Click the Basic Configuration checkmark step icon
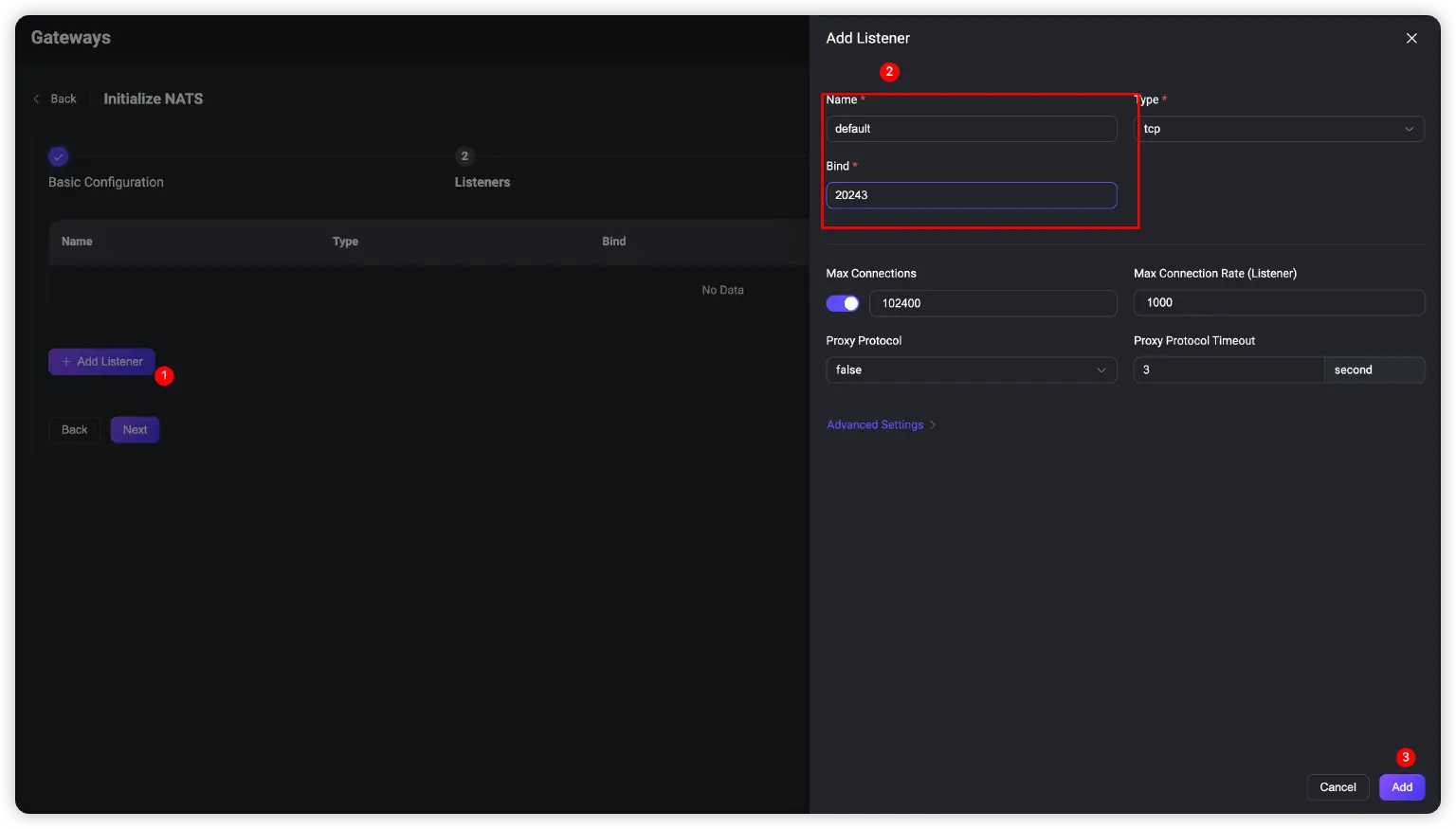This screenshot has width=1456, height=829. click(59, 156)
